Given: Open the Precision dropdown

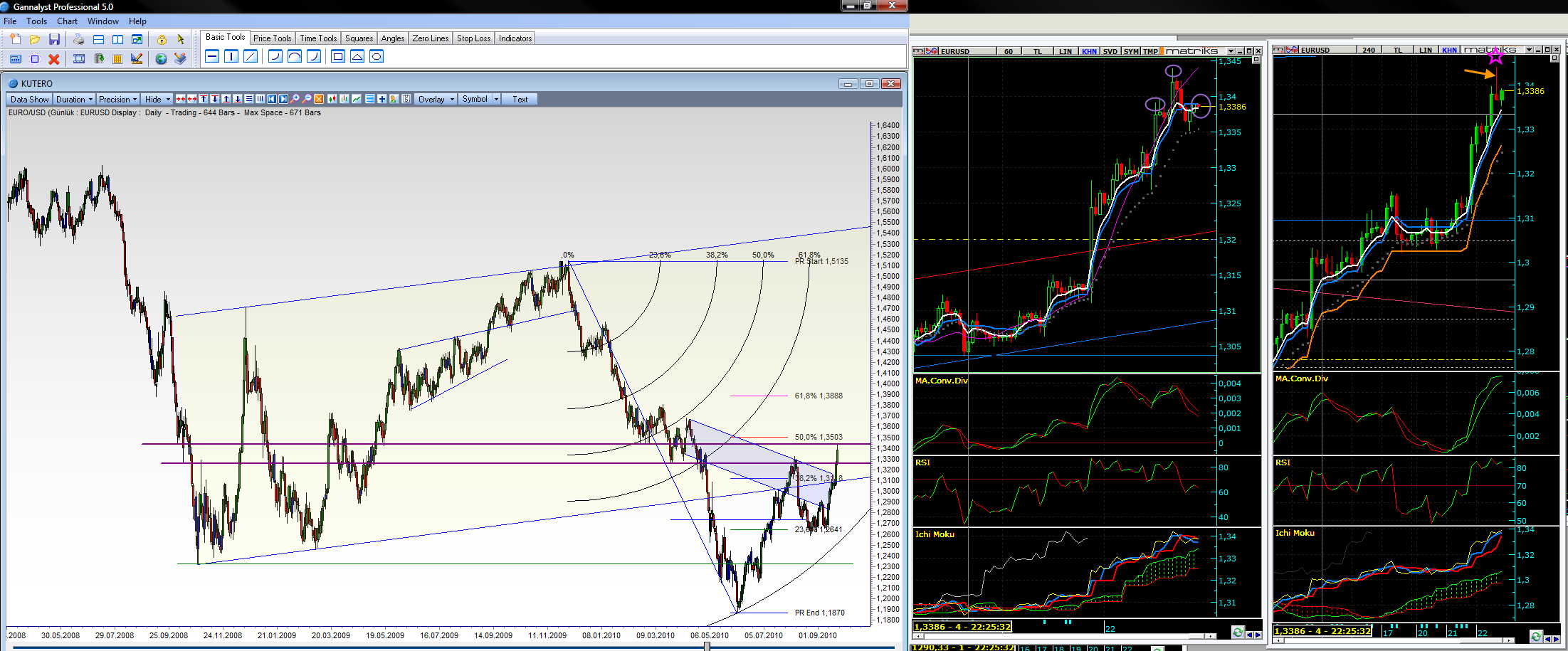Looking at the screenshot, I should coord(117,100).
